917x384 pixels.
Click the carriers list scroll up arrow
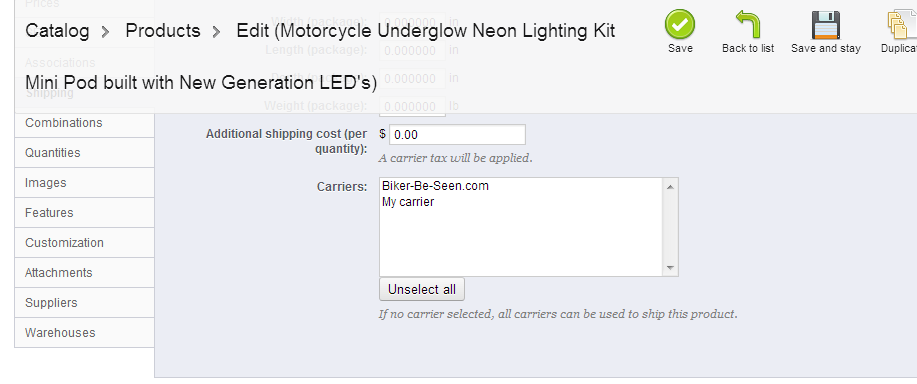pyautogui.click(x=670, y=186)
